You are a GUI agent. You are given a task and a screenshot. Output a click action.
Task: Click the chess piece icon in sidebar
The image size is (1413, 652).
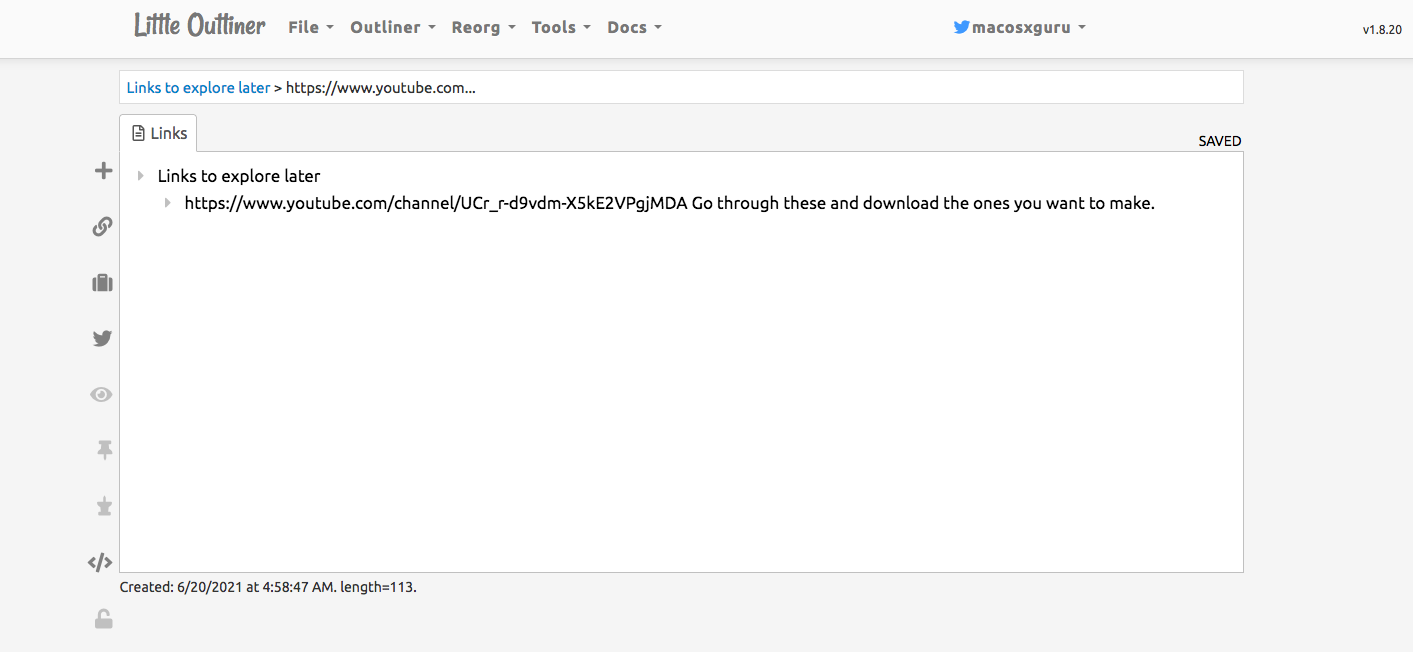click(x=103, y=507)
